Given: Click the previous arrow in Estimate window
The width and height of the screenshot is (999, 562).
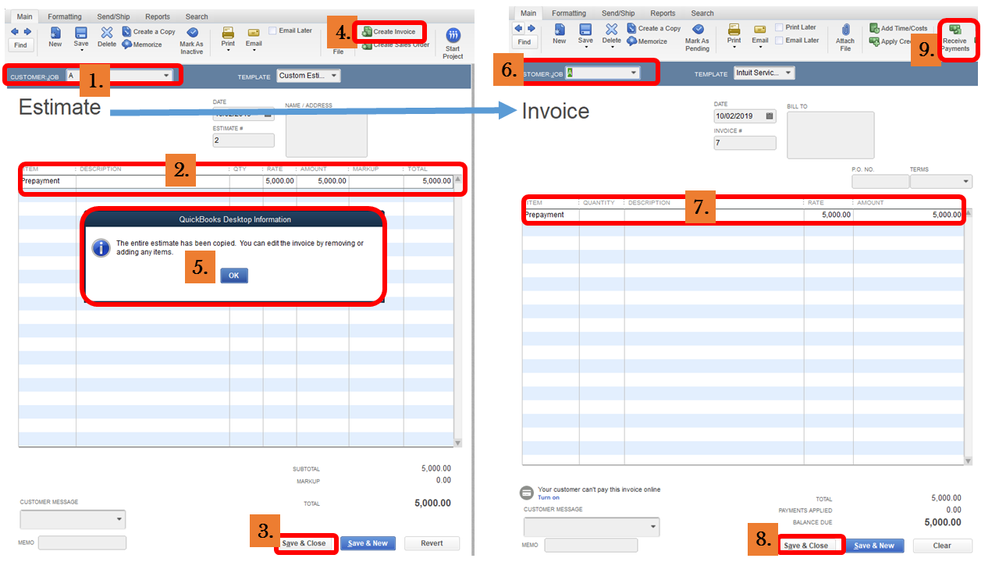Looking at the screenshot, I should 15,31.
